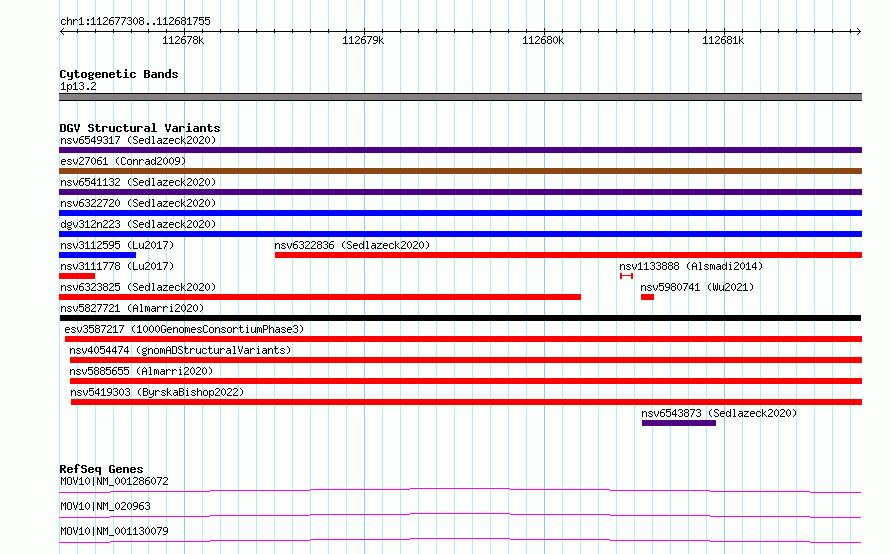Click the DGV Structural Variants track title

point(140,128)
